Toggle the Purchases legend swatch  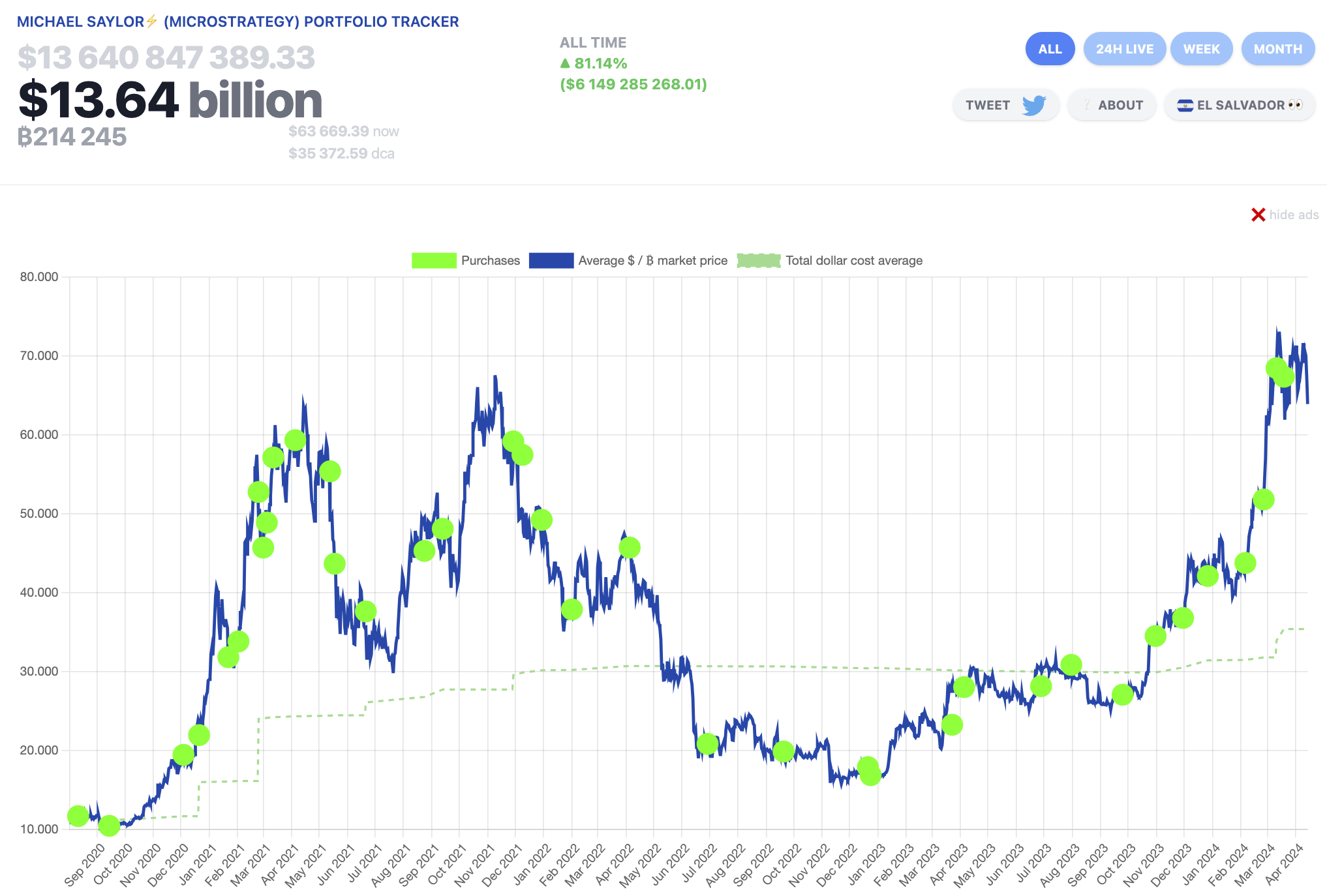tap(434, 260)
